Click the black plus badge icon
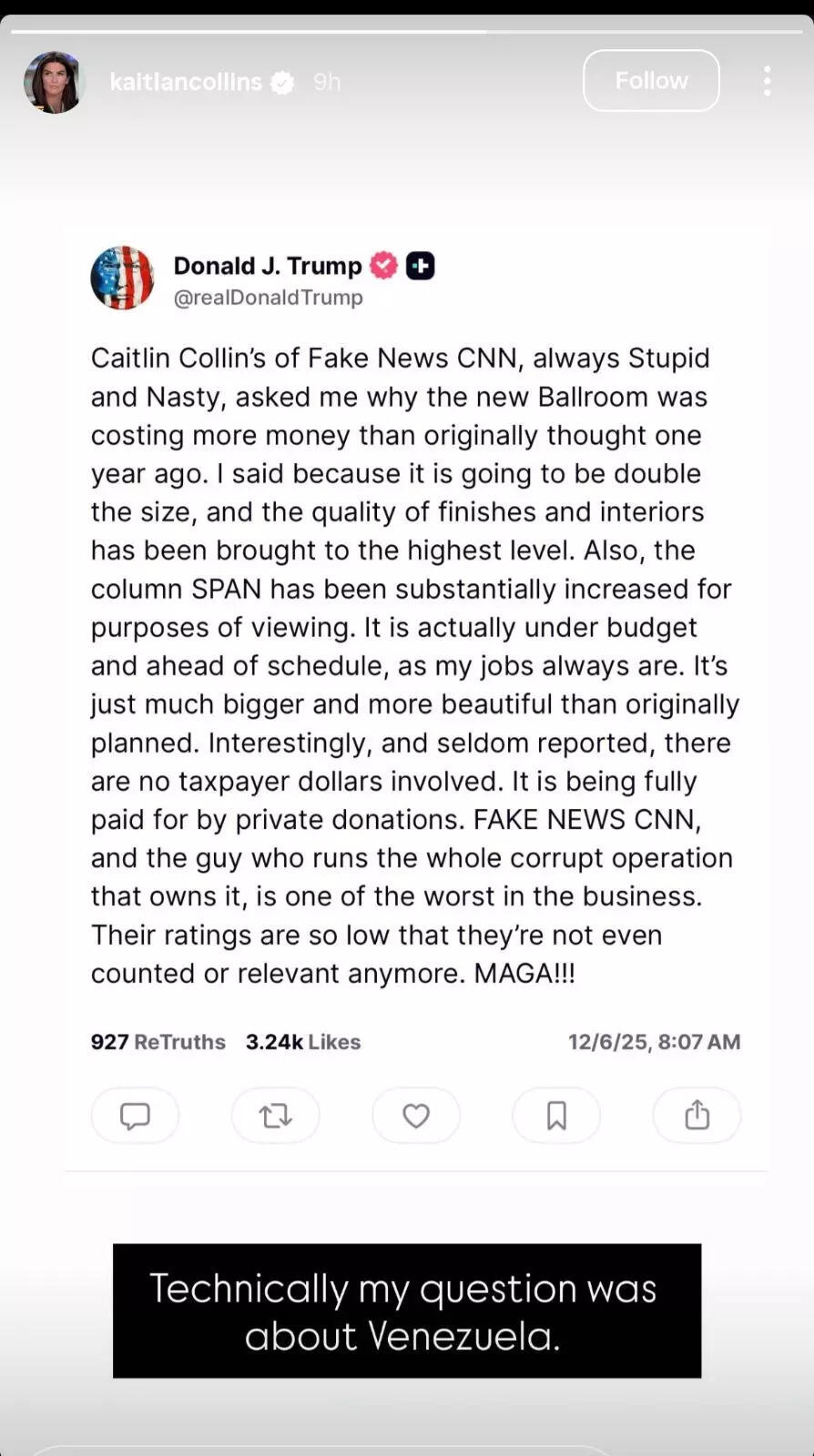The height and width of the screenshot is (1456, 814). tap(420, 266)
